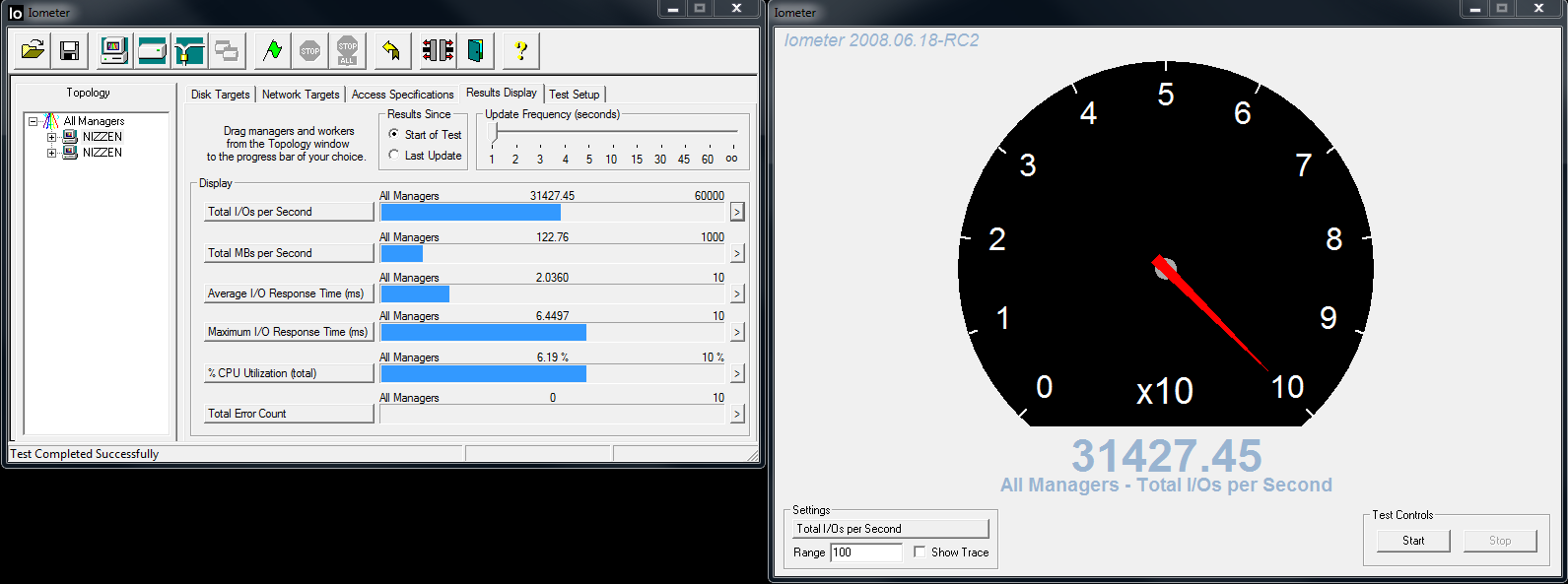Click the Iometer main window title icon
The height and width of the screenshot is (584, 1568).
tap(15, 13)
